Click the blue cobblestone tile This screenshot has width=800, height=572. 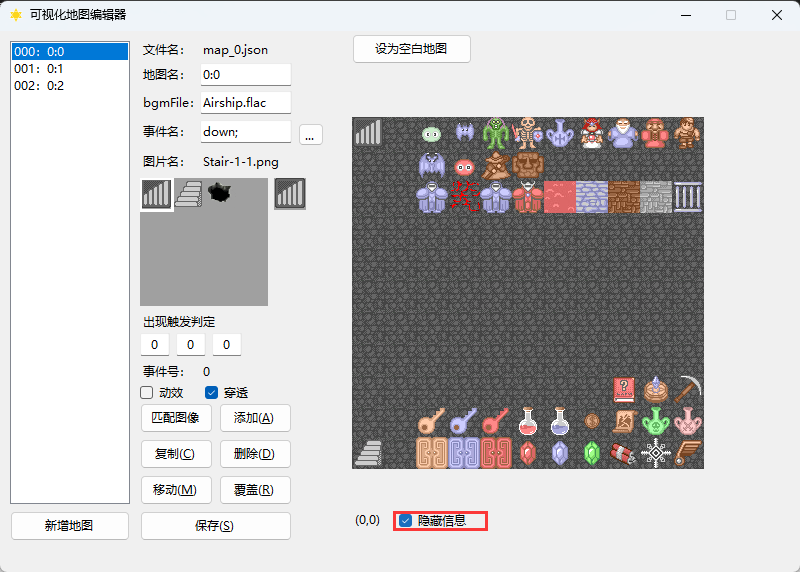point(592,197)
